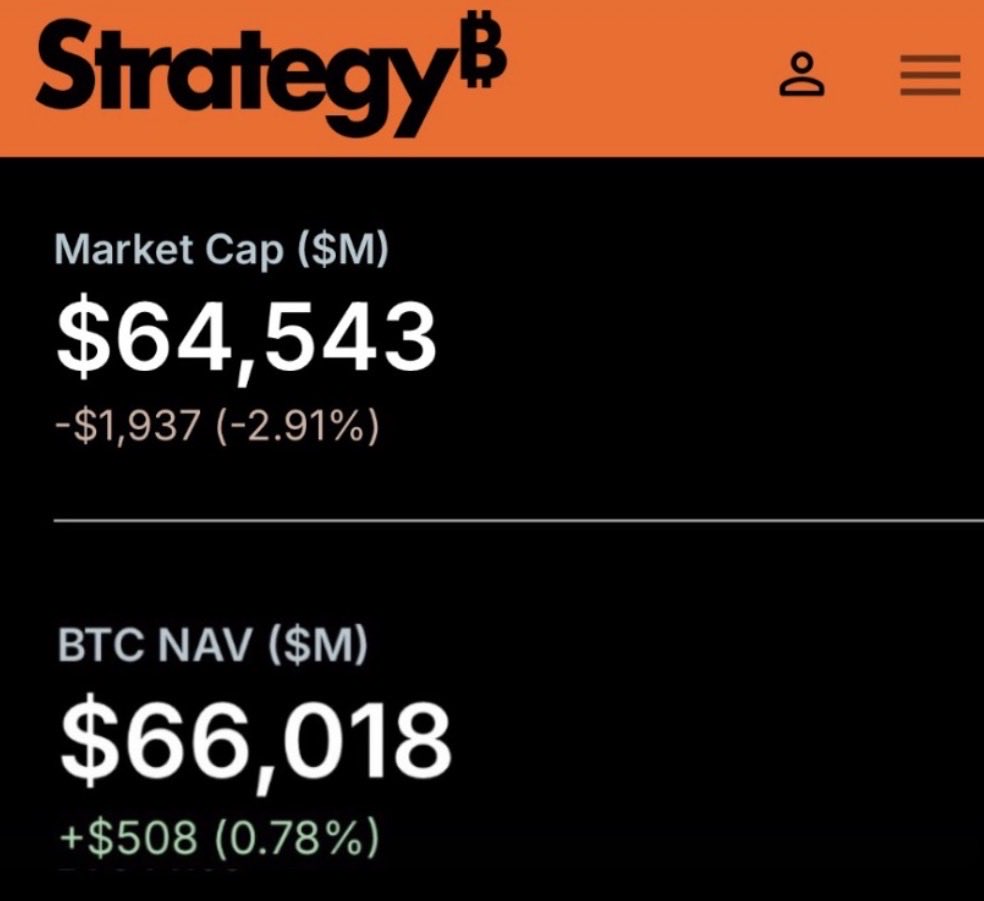Viewport: 984px width, 901px height.
Task: Click the dollar sign before 66,018
Action: (x=87, y=745)
